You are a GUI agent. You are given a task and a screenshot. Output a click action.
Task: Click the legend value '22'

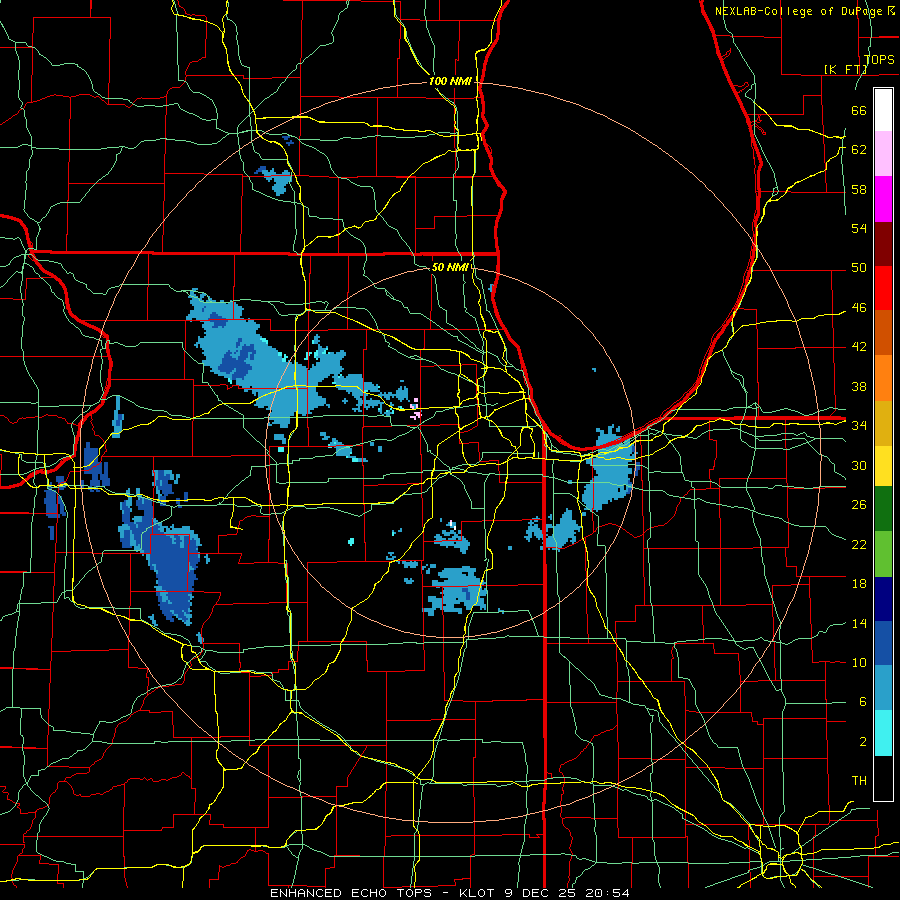tap(859, 544)
